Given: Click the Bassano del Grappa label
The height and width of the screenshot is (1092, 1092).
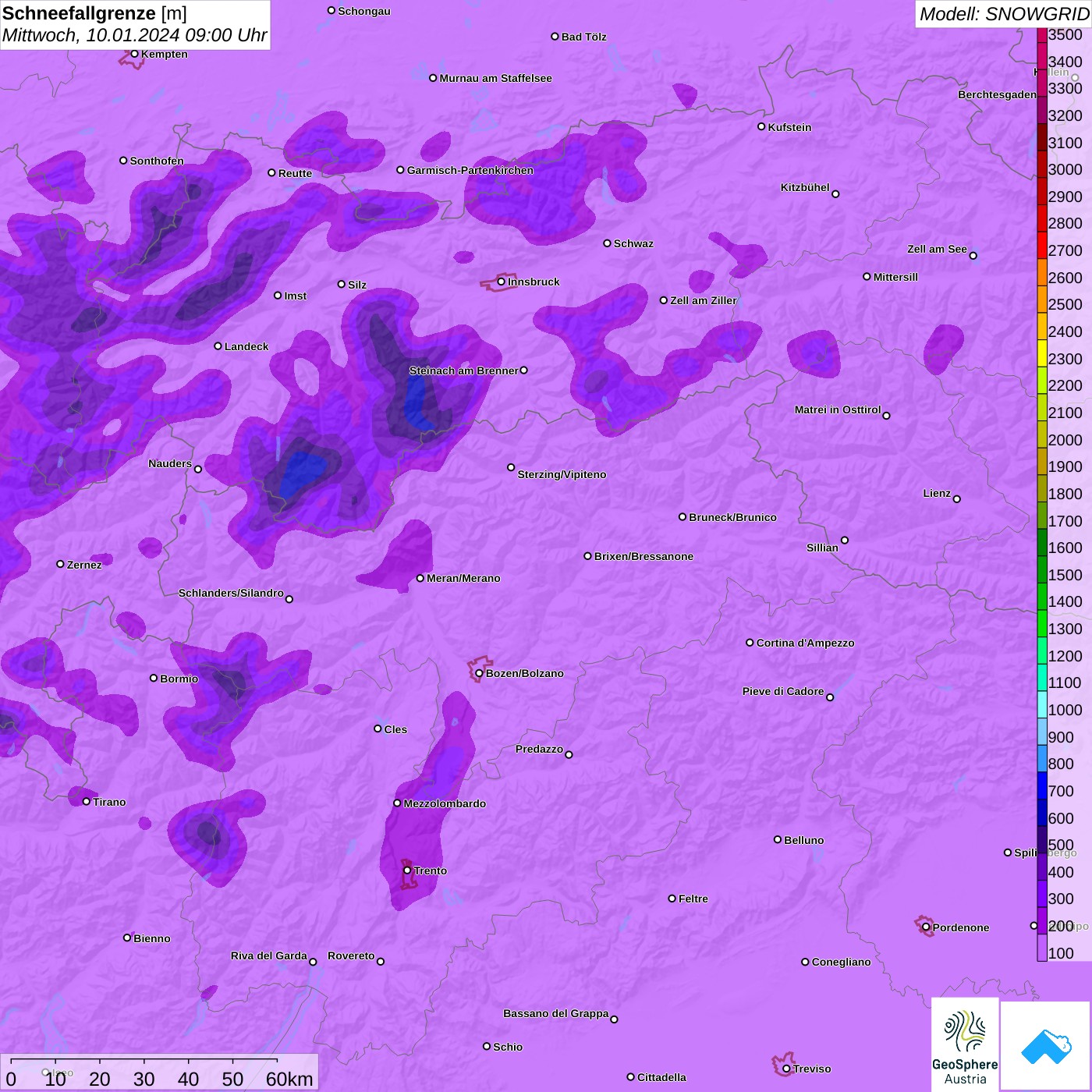Looking at the screenshot, I should (x=555, y=1013).
